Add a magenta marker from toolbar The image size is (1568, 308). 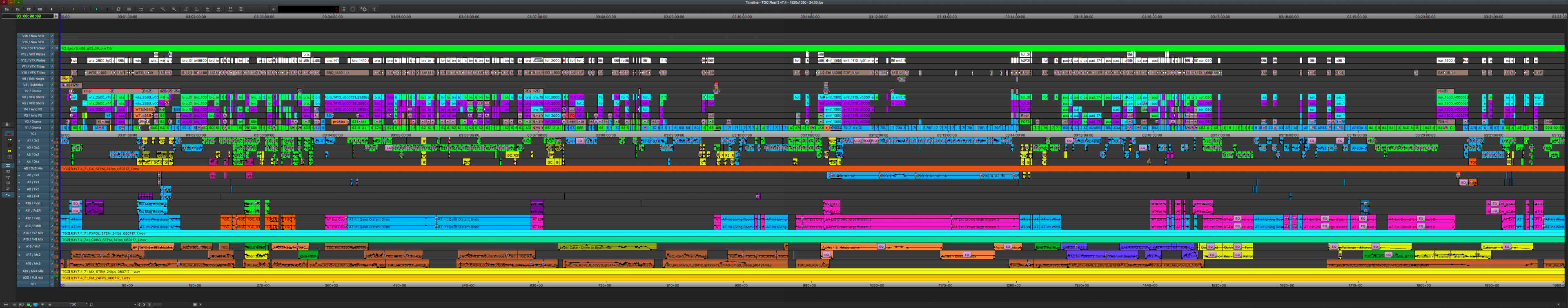85,10
